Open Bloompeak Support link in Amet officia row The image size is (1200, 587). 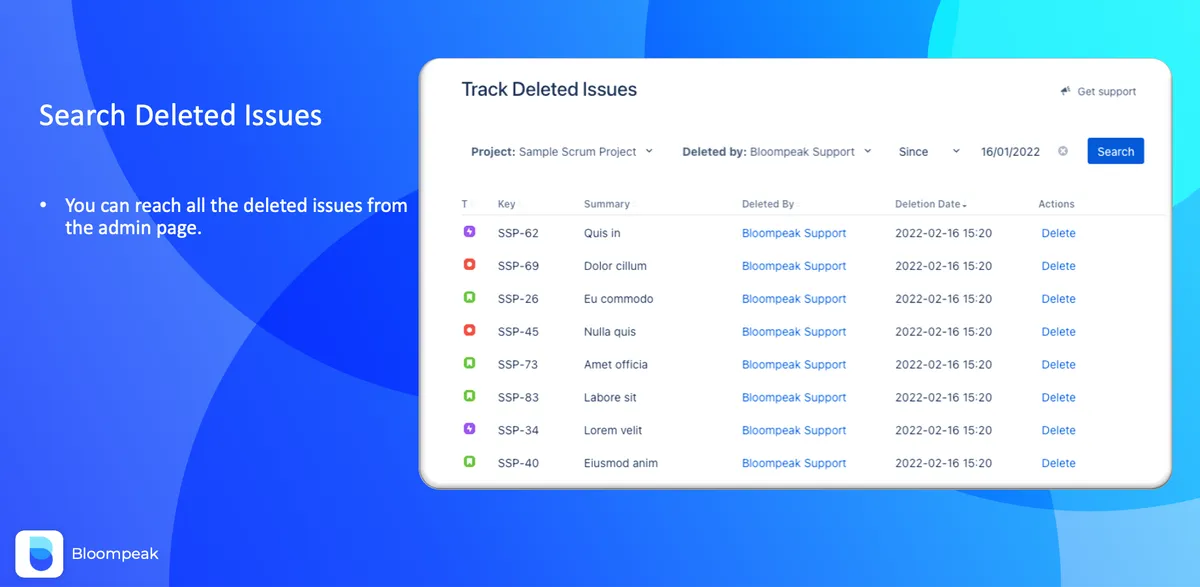pyautogui.click(x=794, y=365)
